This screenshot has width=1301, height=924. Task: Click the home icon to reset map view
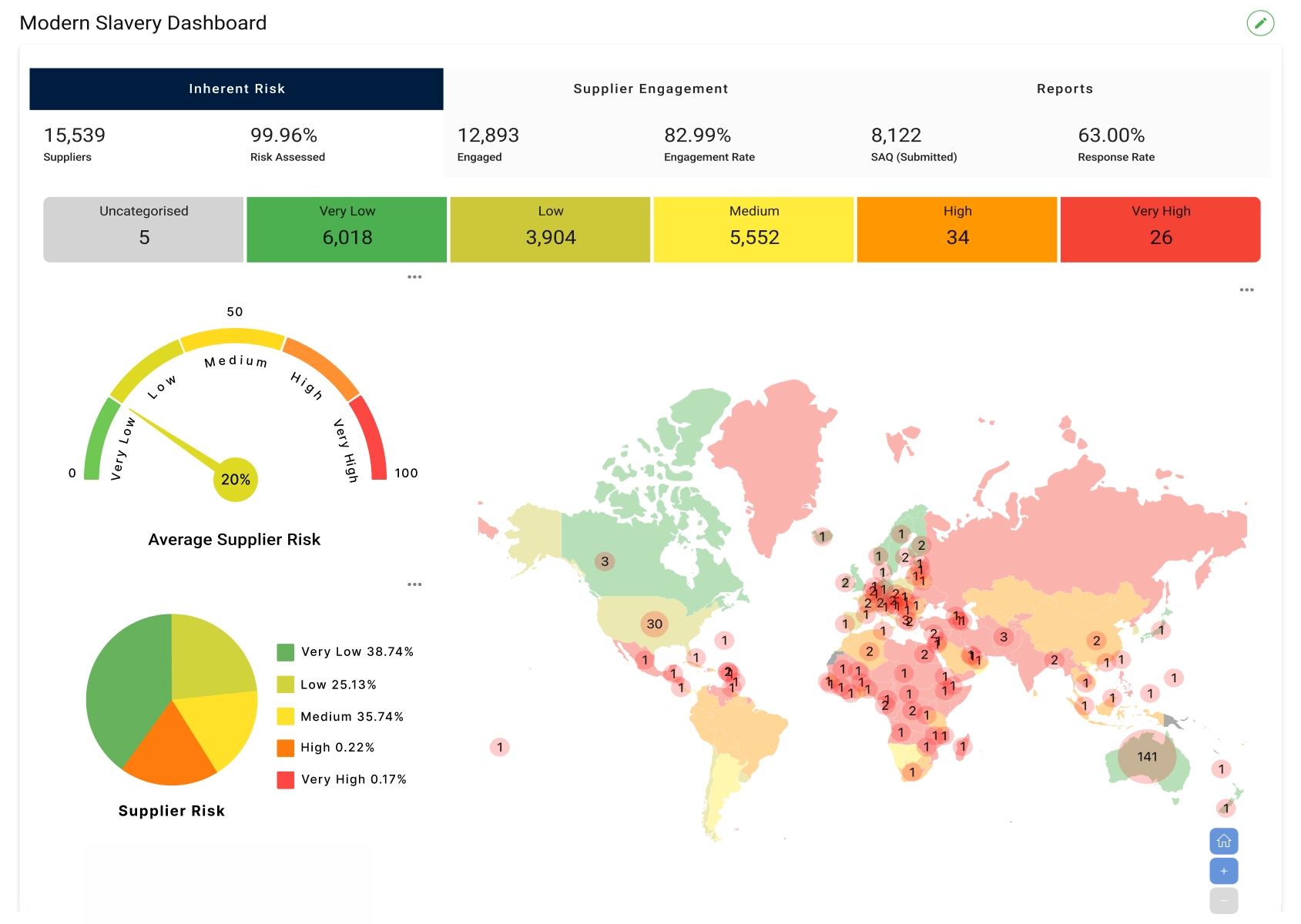(x=1224, y=841)
